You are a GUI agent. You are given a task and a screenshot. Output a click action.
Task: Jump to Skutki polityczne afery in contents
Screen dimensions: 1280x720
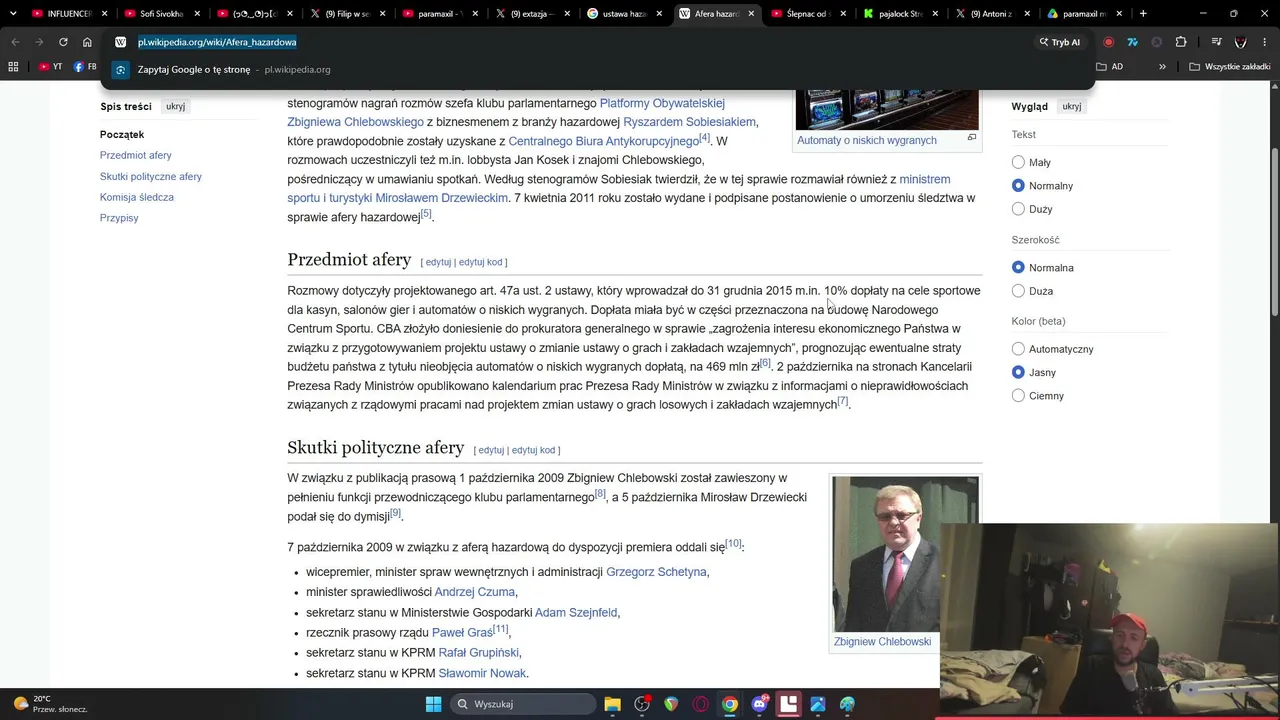(x=151, y=176)
